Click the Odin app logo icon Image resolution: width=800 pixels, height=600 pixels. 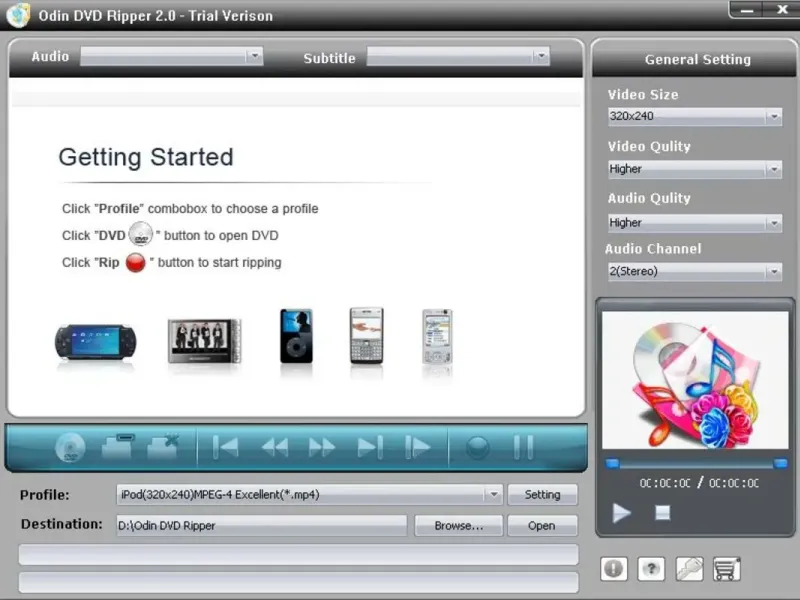point(18,15)
